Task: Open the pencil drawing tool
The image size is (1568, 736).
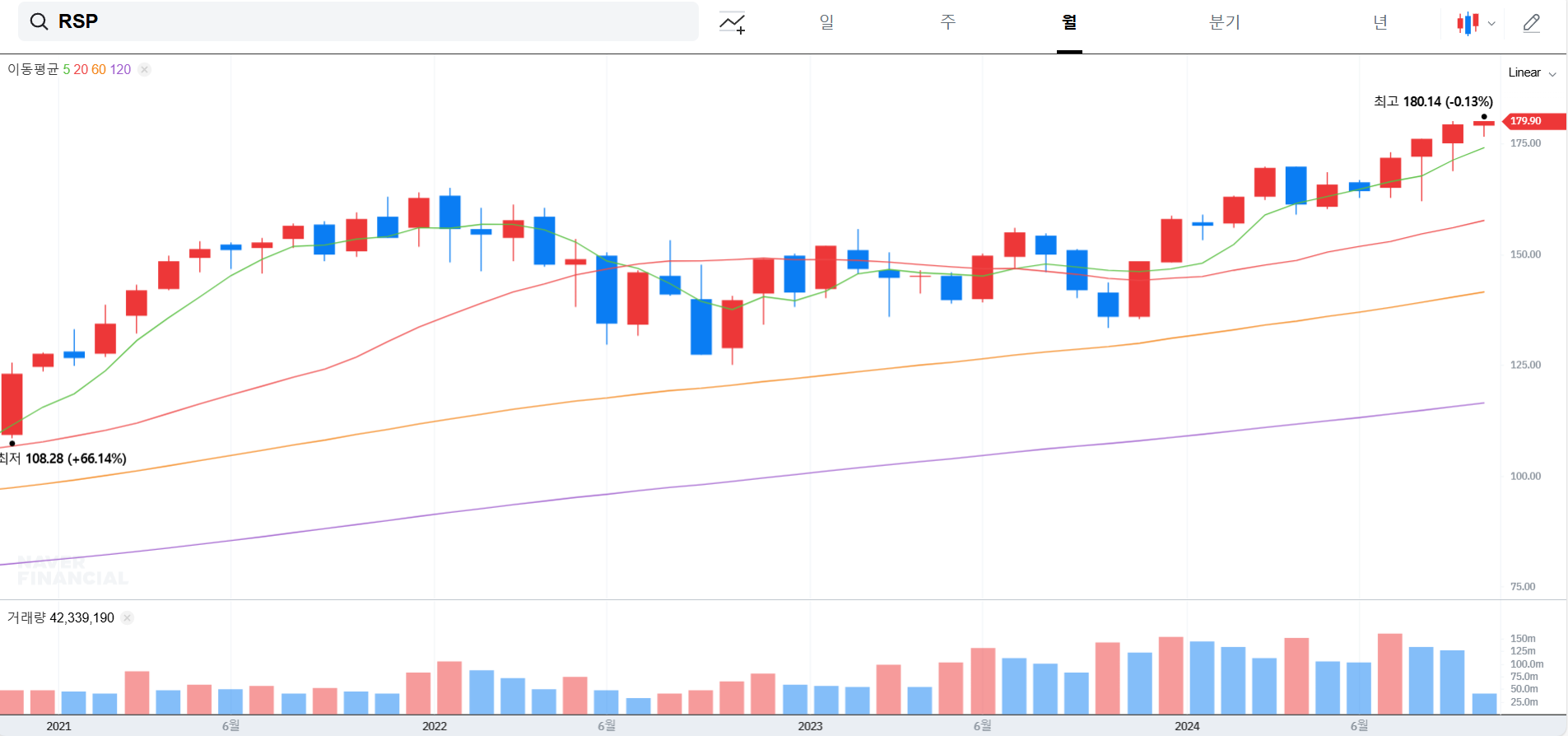Action: coord(1531,23)
